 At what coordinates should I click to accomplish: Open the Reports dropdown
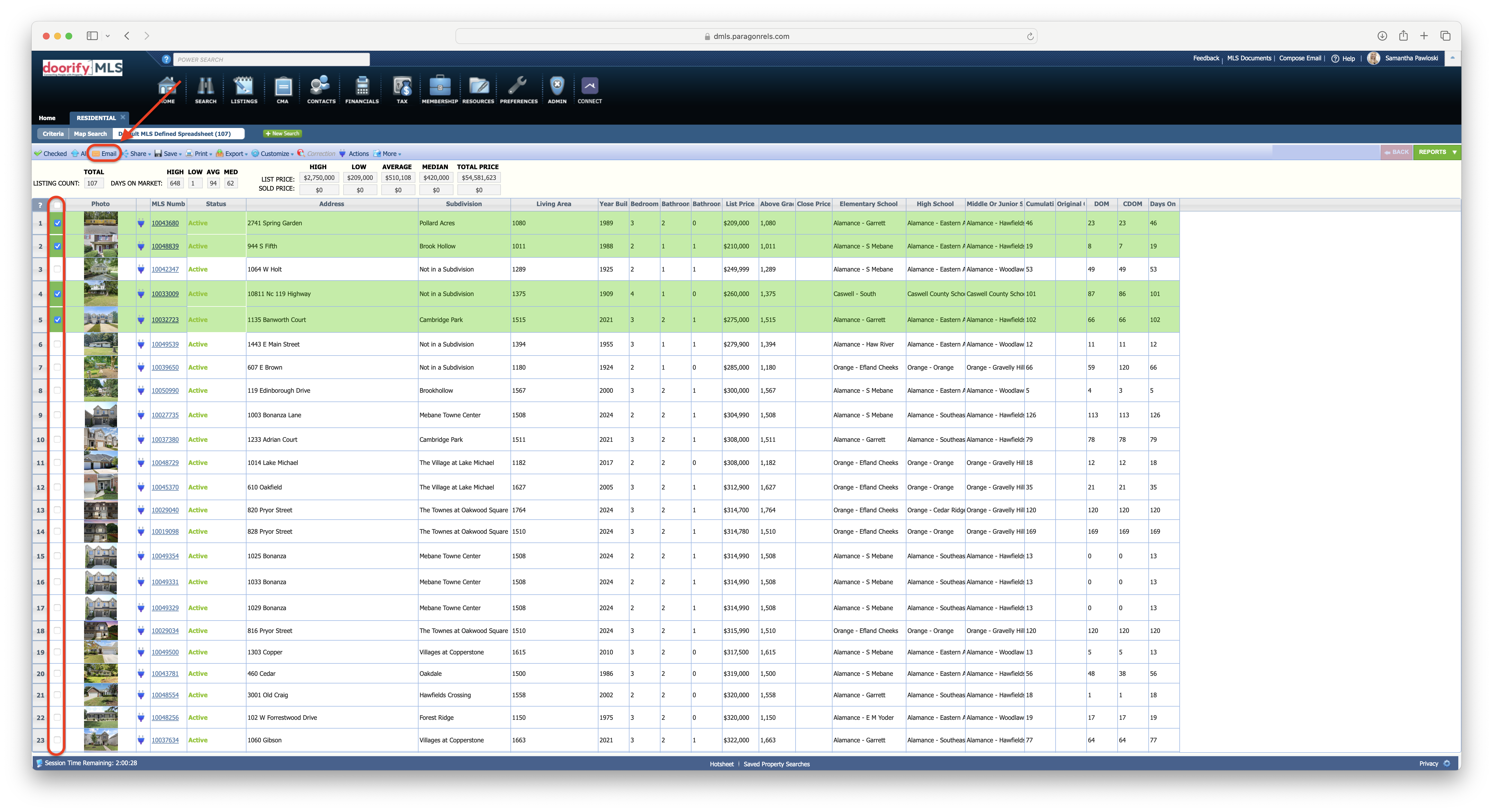click(1437, 152)
